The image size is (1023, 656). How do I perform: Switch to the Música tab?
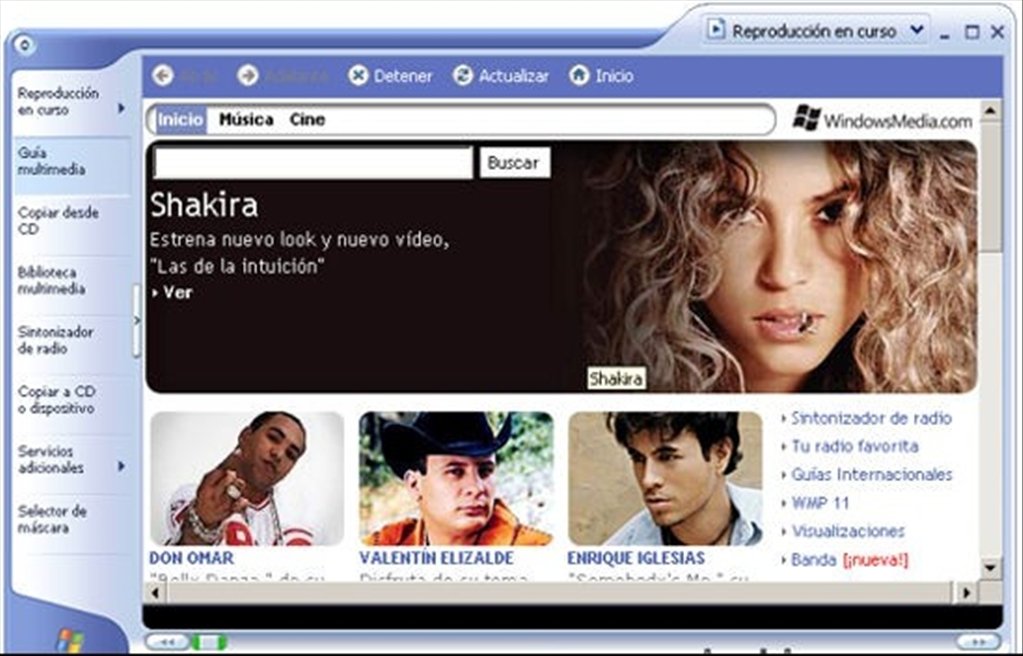tap(246, 119)
